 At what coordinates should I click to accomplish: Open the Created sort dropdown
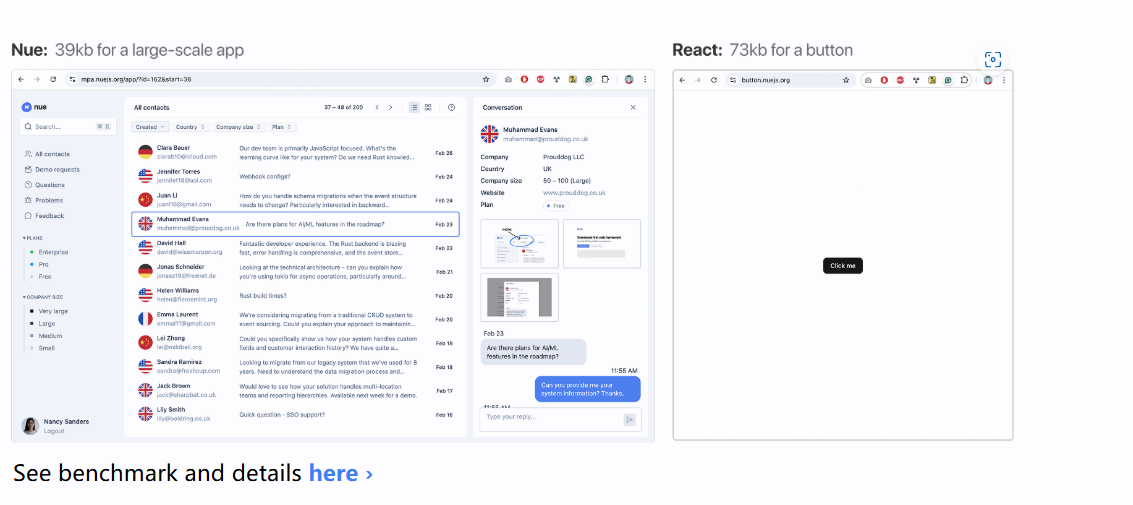coord(150,127)
